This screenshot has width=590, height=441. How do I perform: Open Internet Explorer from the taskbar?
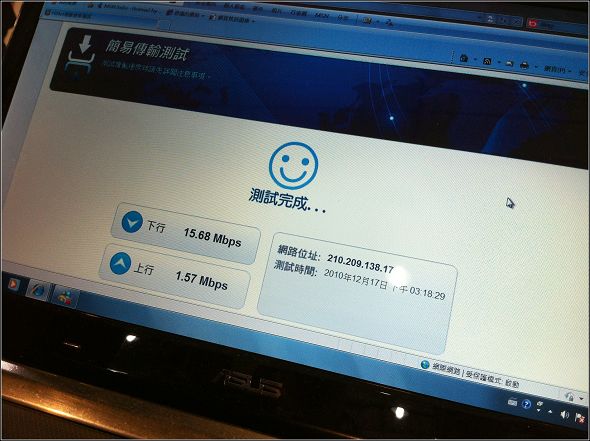click(x=38, y=291)
